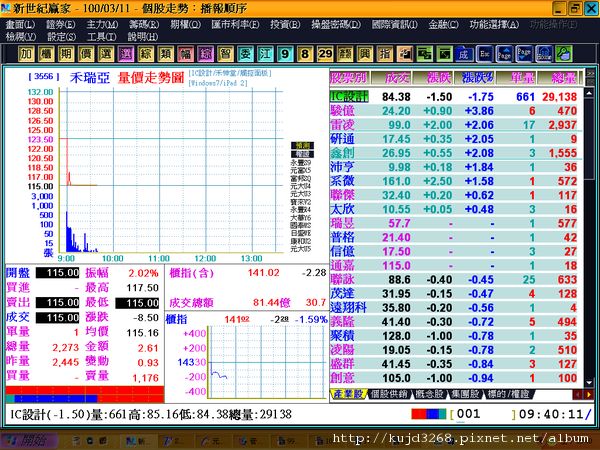Select the 雷凌 stock row

click(456, 125)
